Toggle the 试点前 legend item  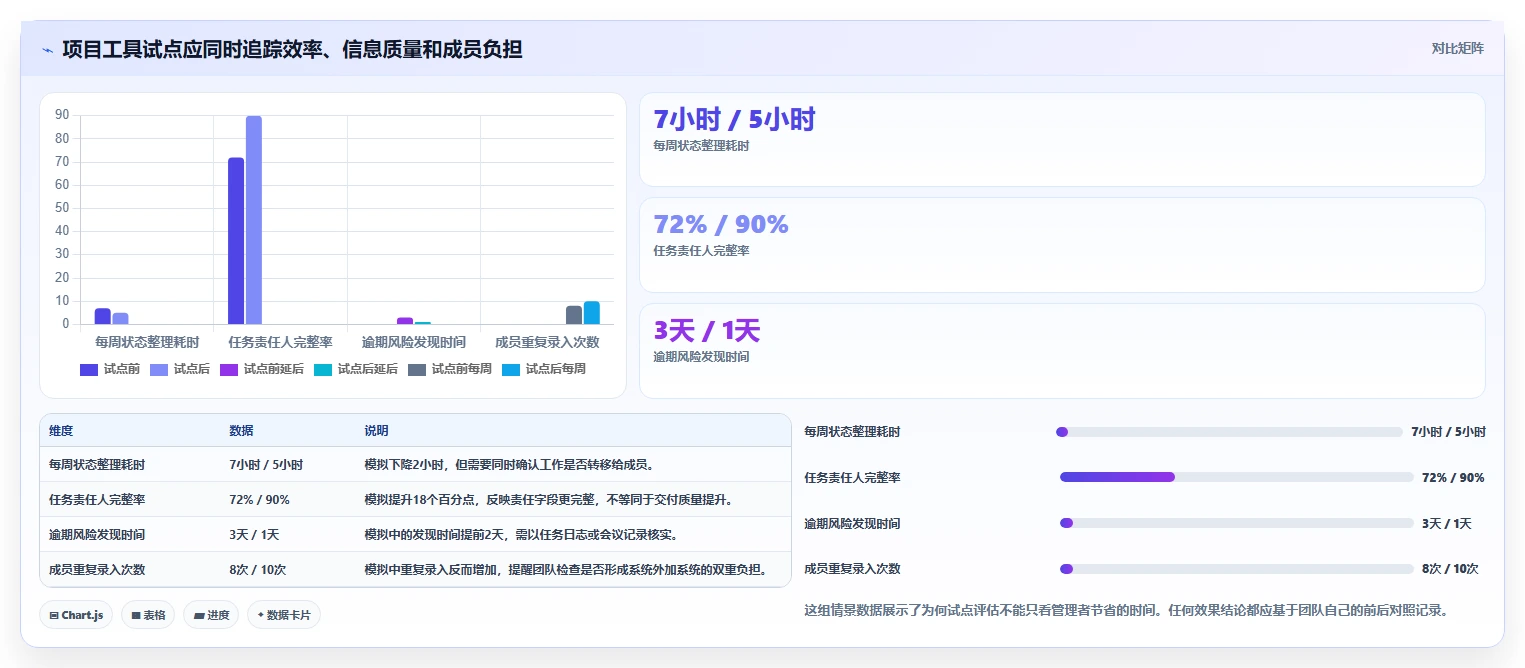(x=109, y=369)
